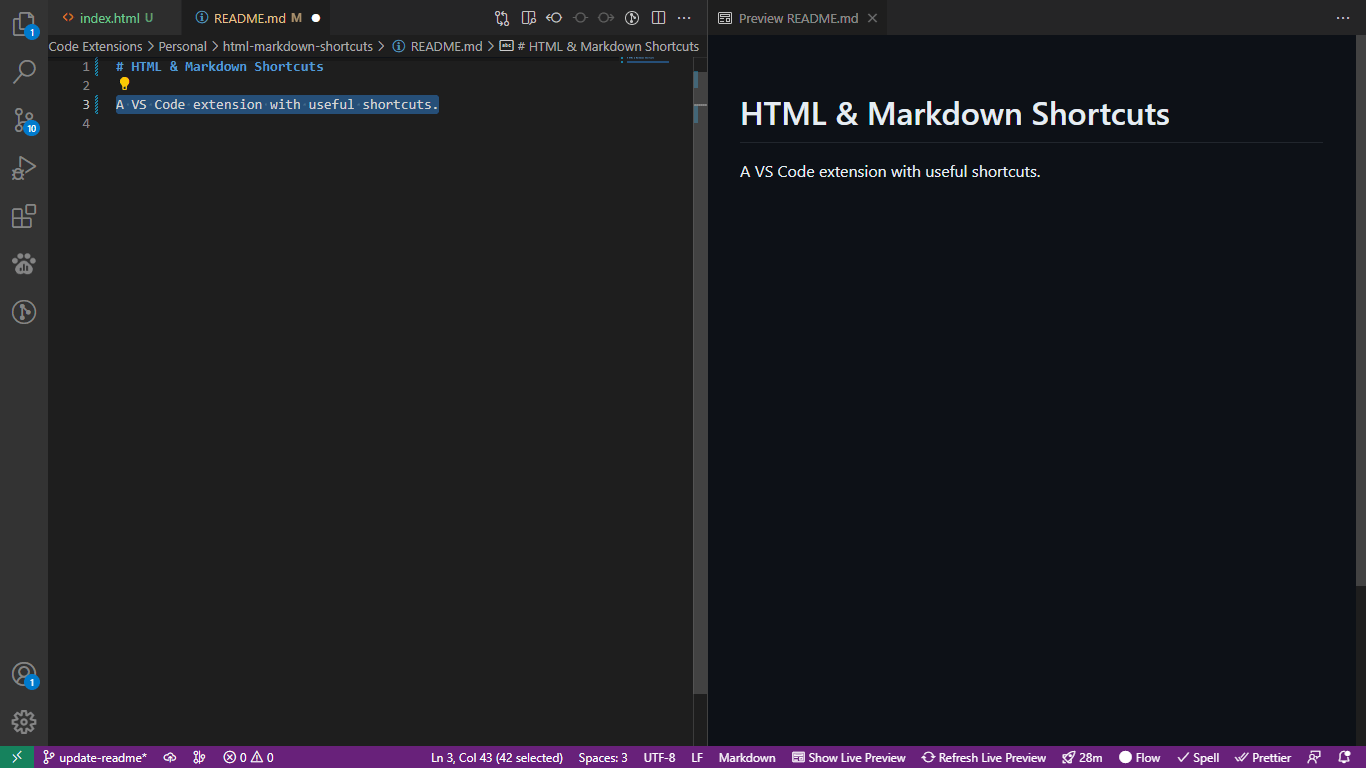Click the '# HTML & Markdown Shortcuts' heading line in editor
1366x768 pixels.
(220, 66)
